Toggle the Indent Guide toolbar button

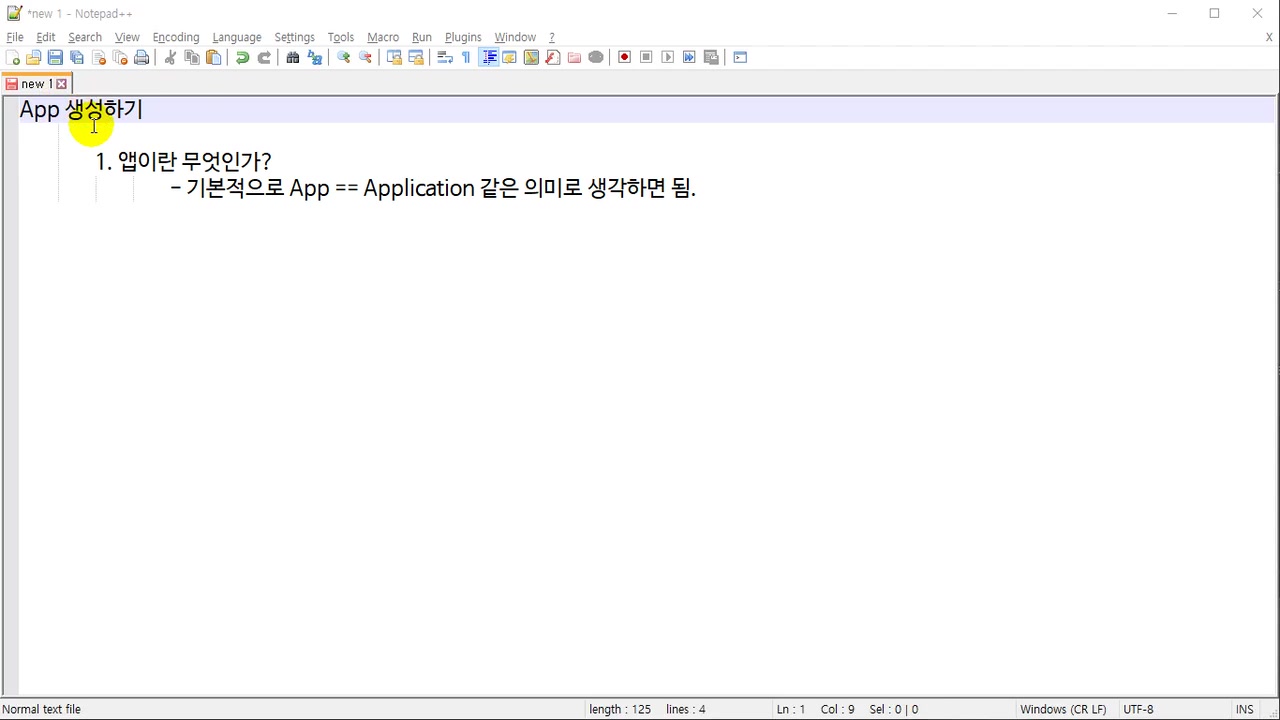coord(489,58)
